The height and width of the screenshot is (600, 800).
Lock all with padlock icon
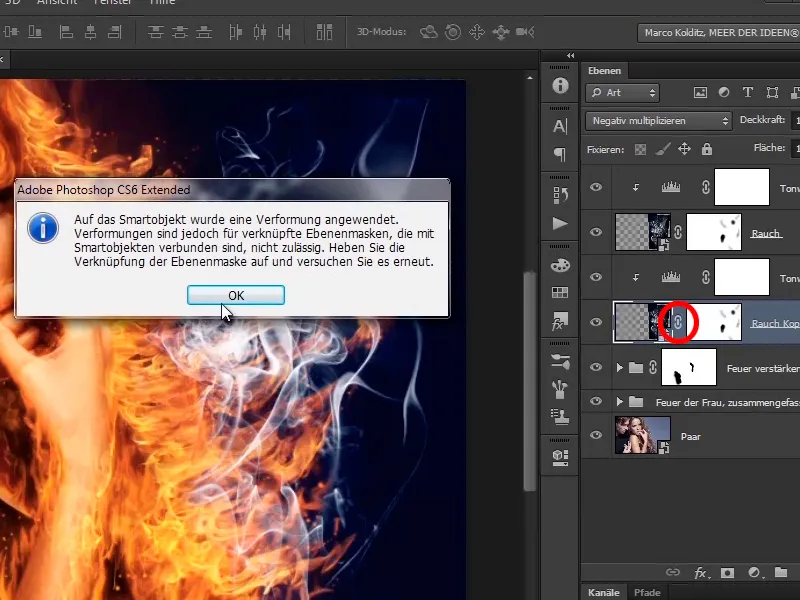707,149
